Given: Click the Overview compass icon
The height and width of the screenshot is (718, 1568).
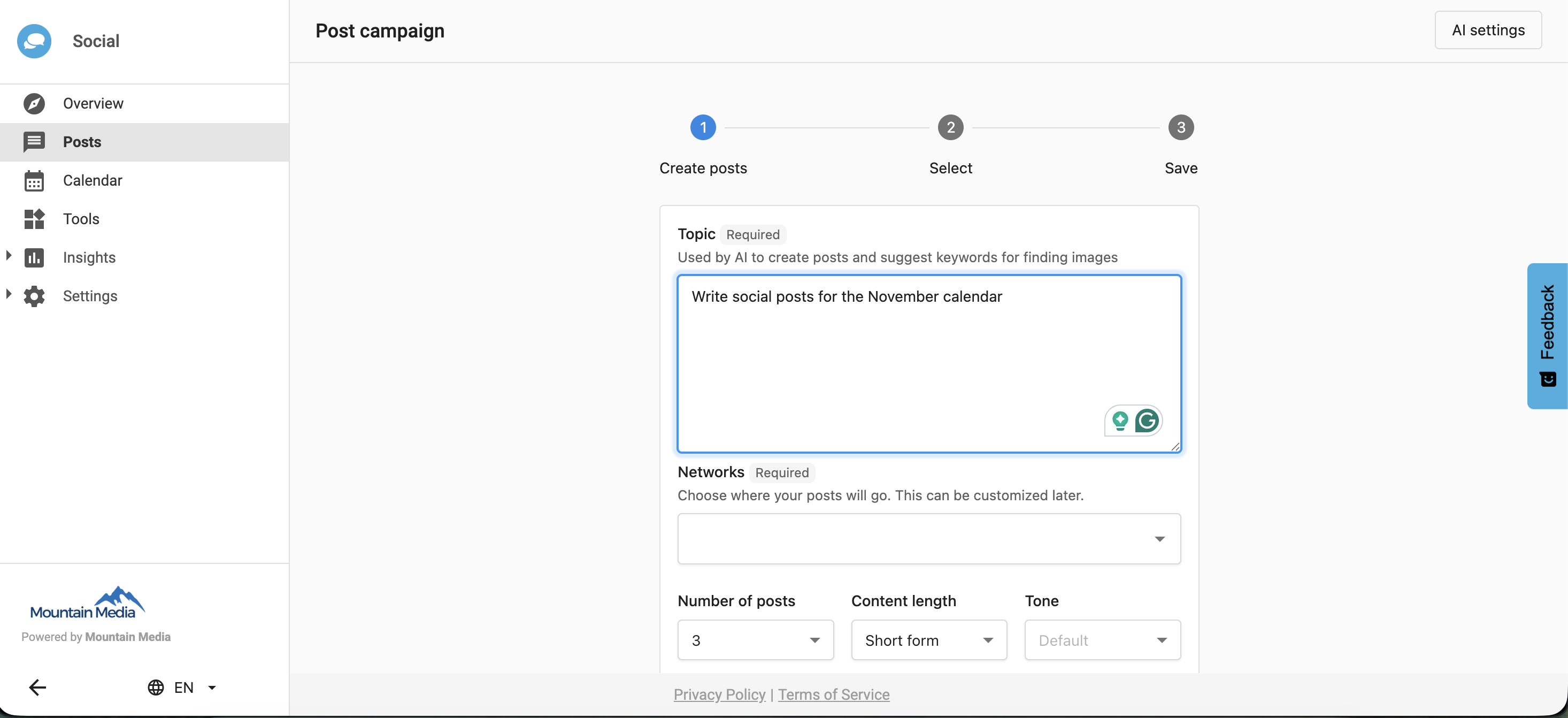Looking at the screenshot, I should pos(34,104).
